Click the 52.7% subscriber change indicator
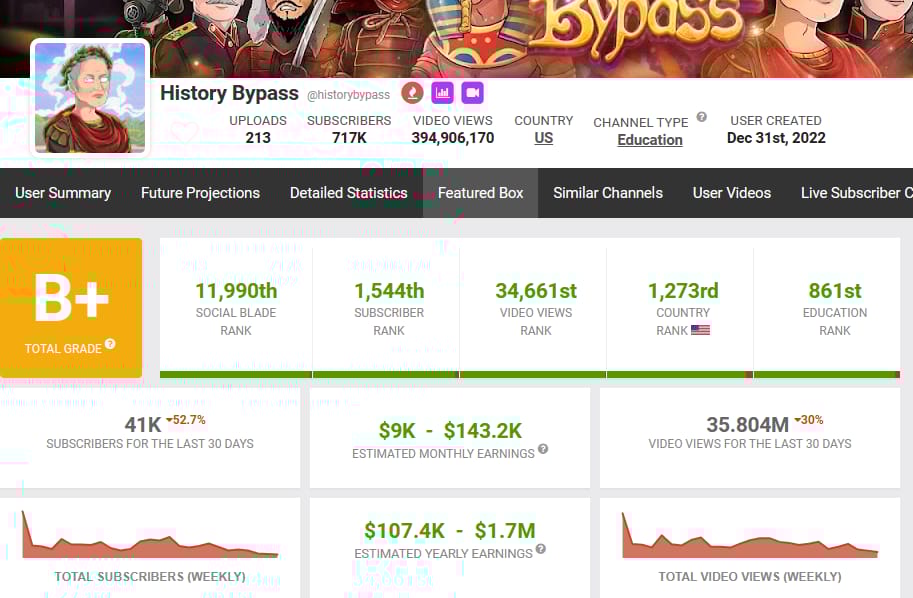Viewport: 913px width, 598px height. coord(186,420)
